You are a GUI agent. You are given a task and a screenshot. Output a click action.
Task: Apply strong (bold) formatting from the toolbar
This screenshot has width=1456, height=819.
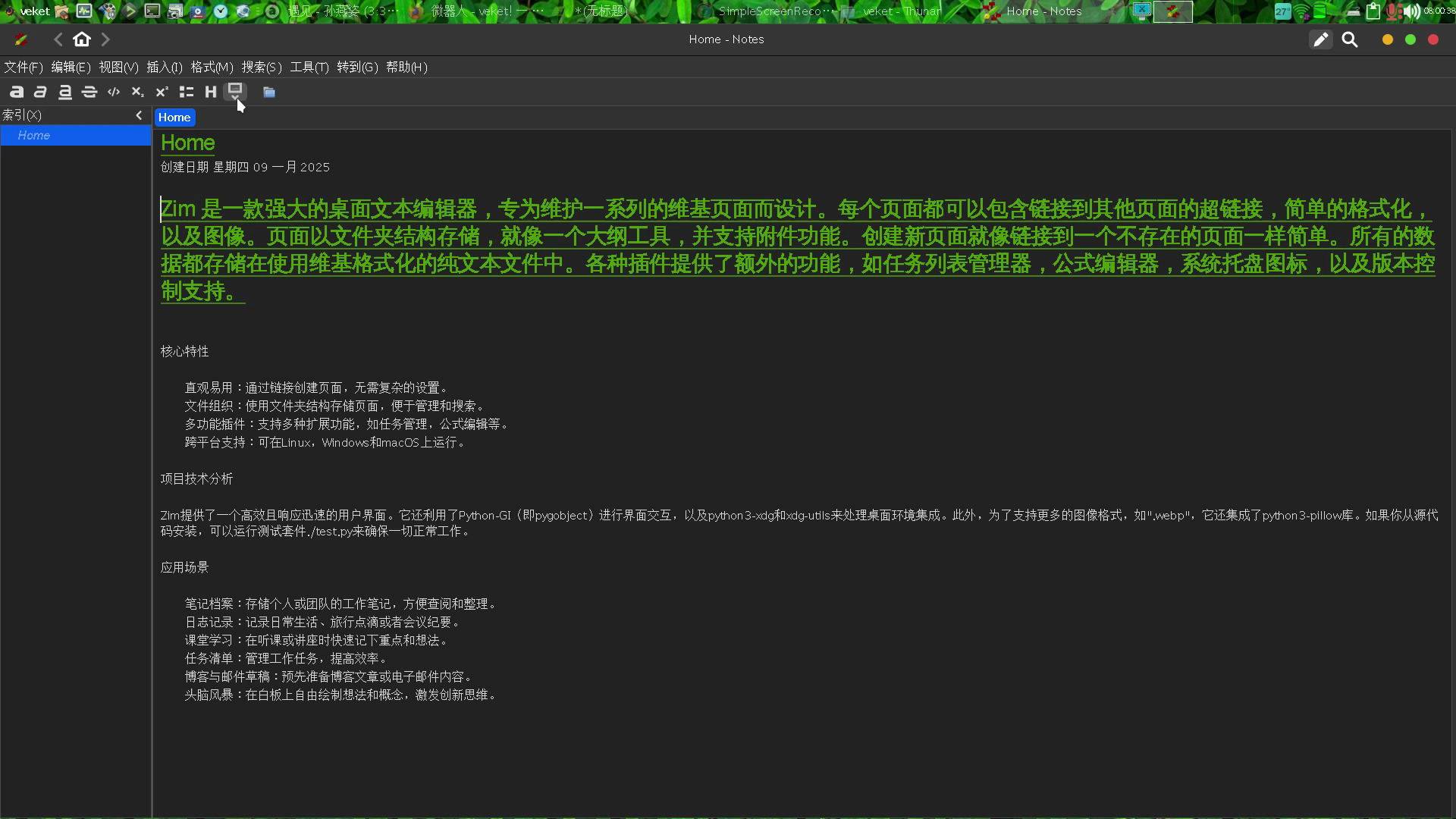point(17,92)
